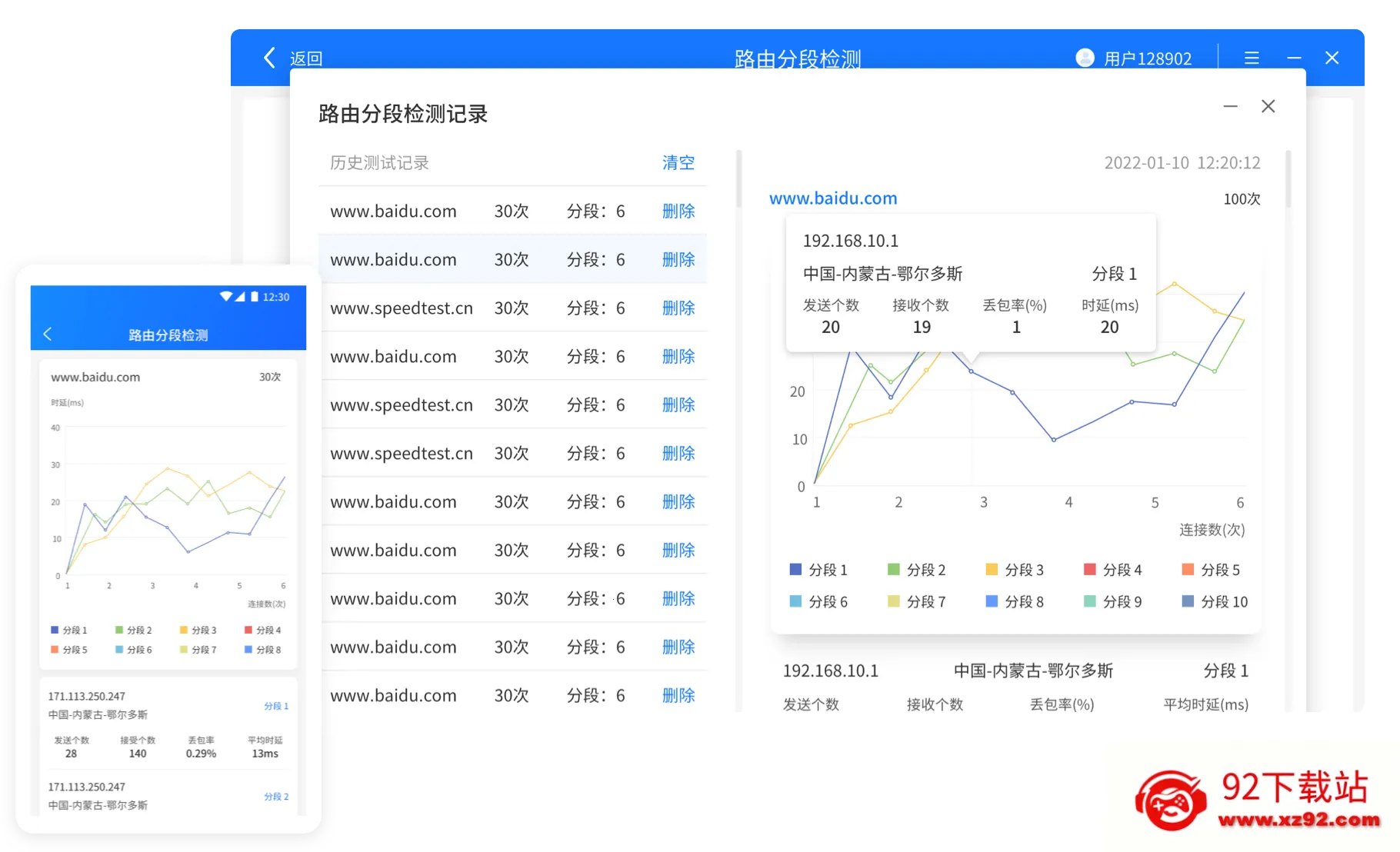The image size is (1400, 852).
Task: Toggle 分段 1 legend in desktop chart
Action: coord(819,570)
